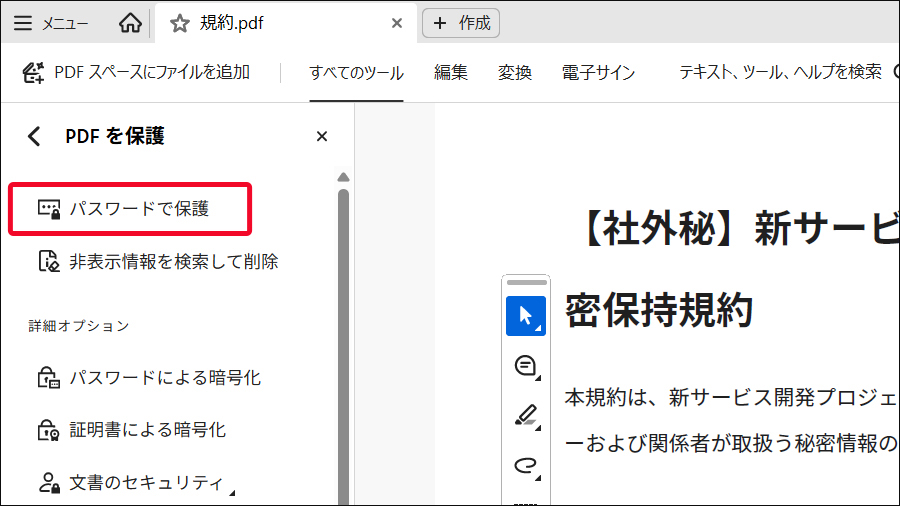Go back from PDF を保護 panel
900x506 pixels.
click(34, 137)
